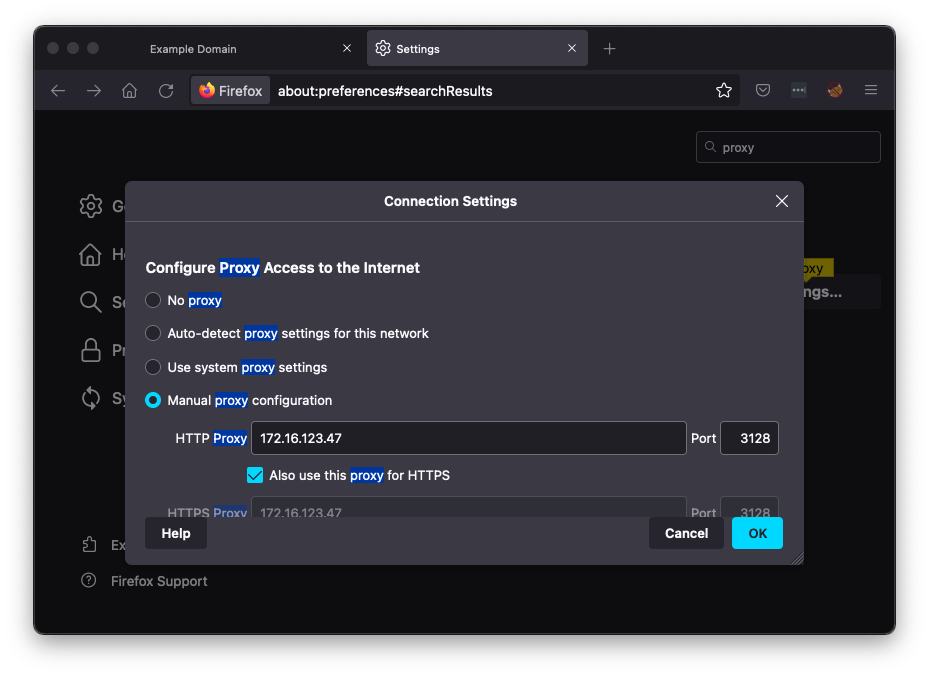Viewport: 929px width, 676px height.
Task: Click the HTTP Proxy address field
Action: (x=469, y=438)
